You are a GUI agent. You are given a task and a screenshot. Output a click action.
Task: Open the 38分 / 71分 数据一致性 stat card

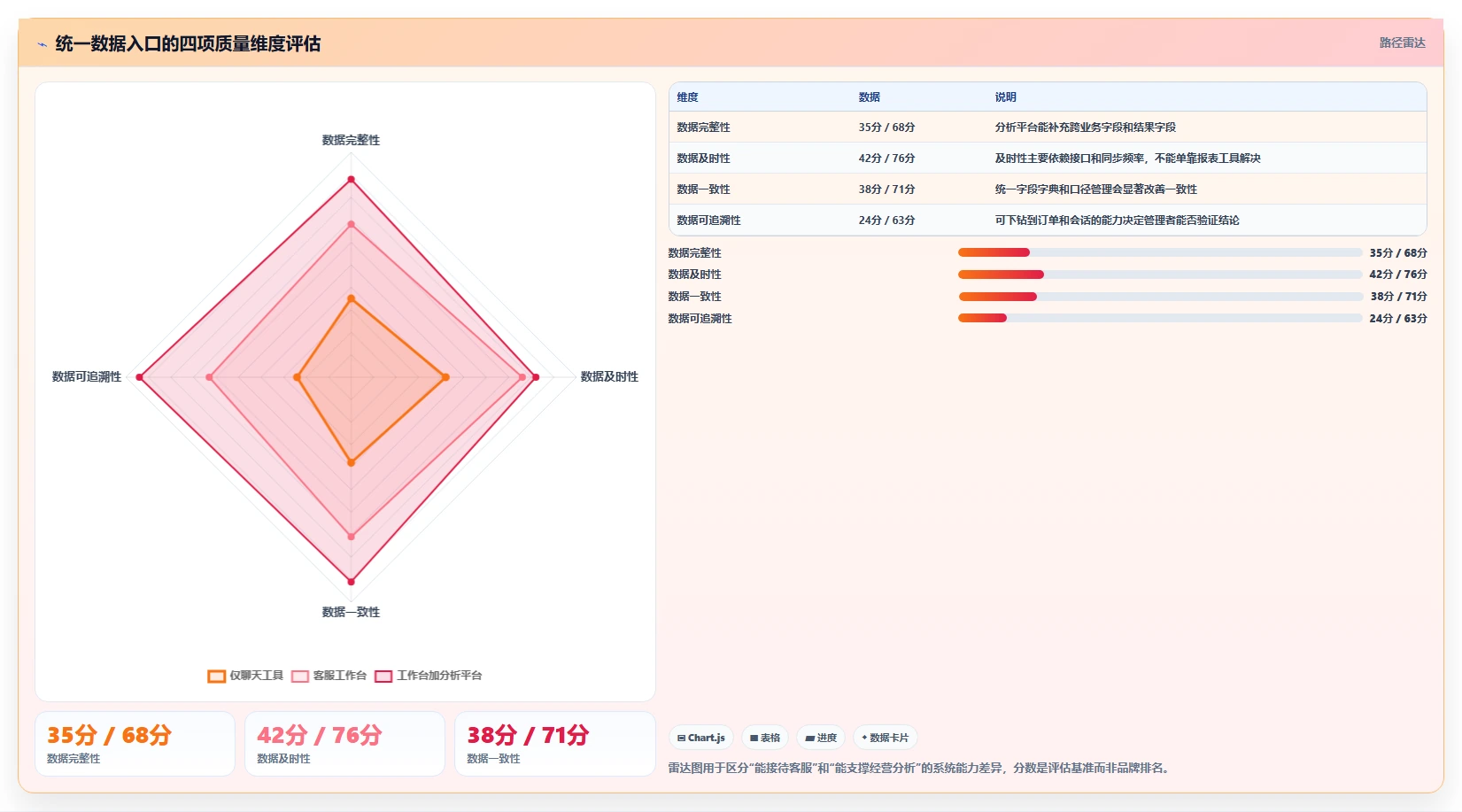(x=555, y=744)
